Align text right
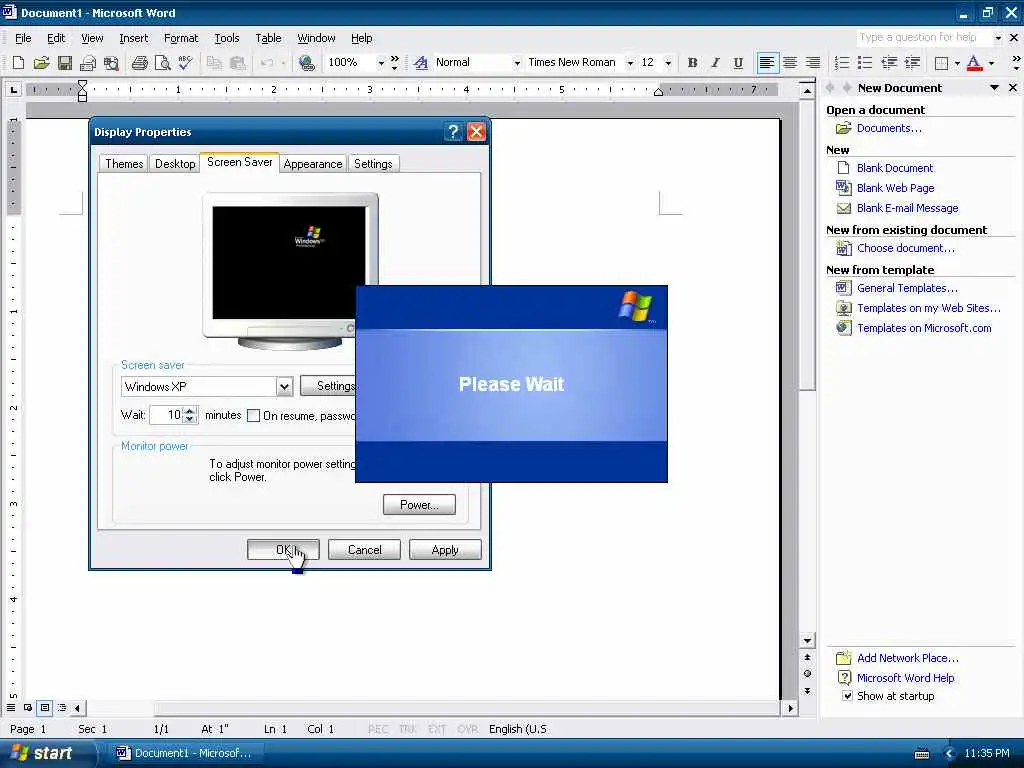 (x=813, y=63)
